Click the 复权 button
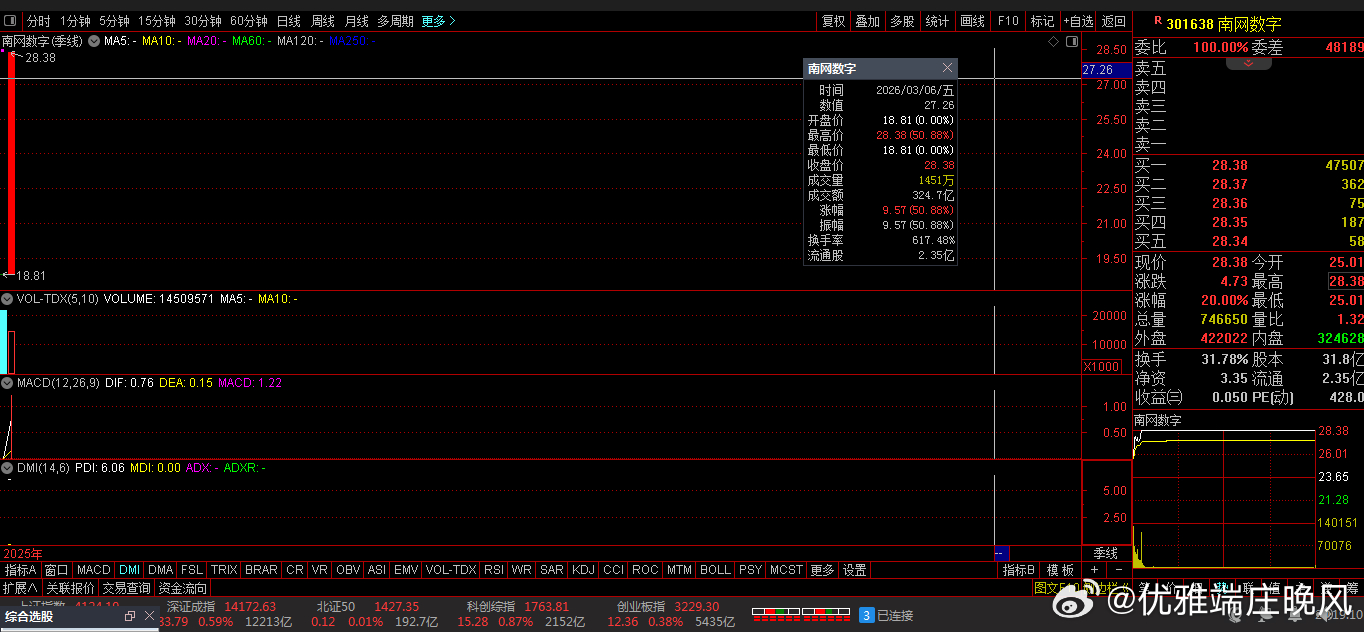Image resolution: width=1364 pixels, height=632 pixels. [x=833, y=21]
